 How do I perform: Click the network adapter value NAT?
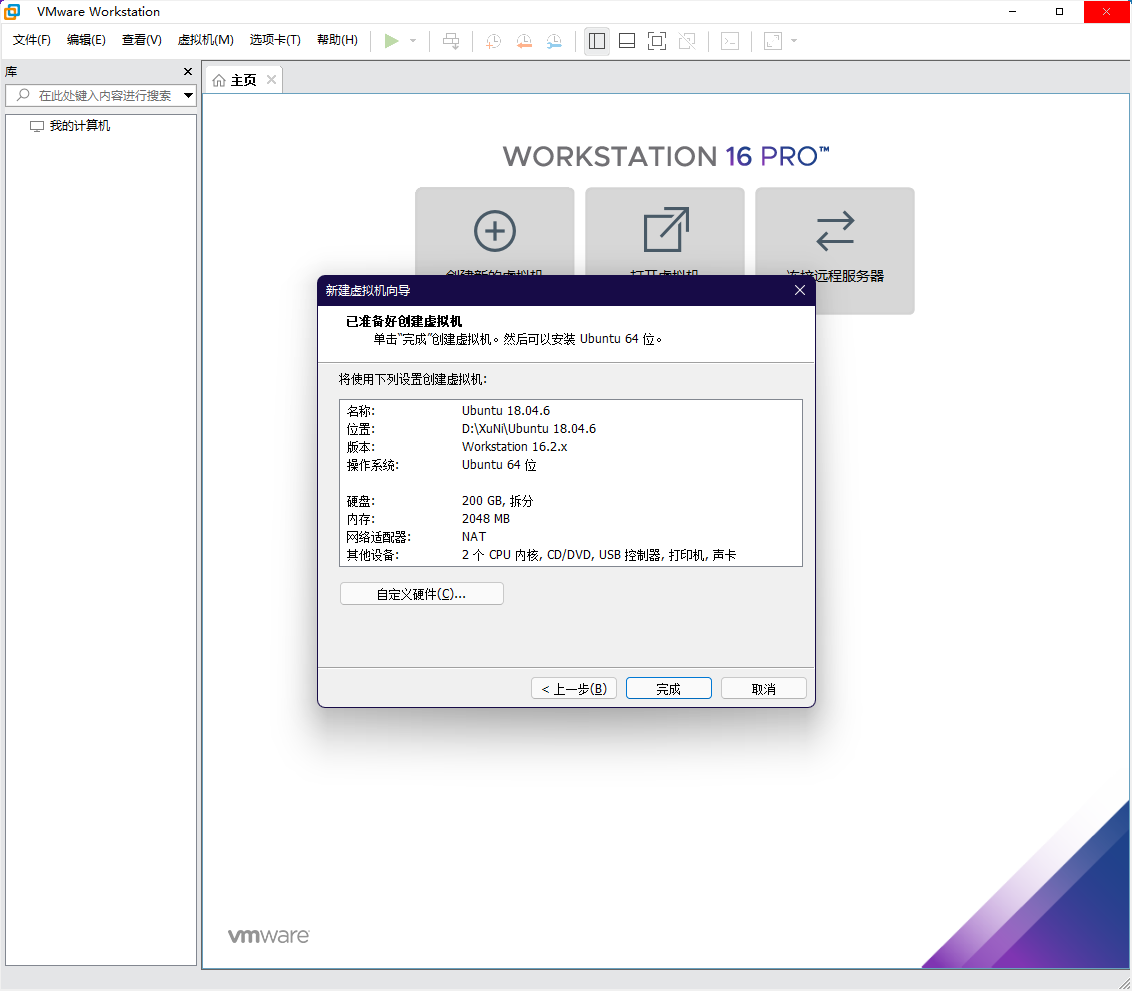click(x=474, y=537)
